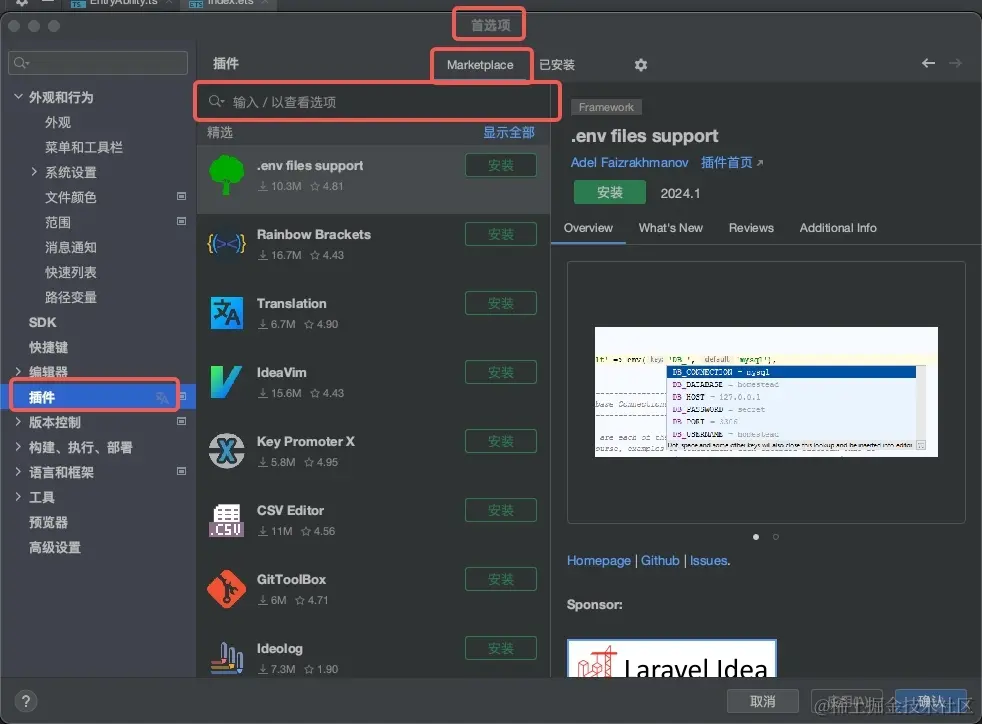Click the search icon in plugin search field

[216, 101]
